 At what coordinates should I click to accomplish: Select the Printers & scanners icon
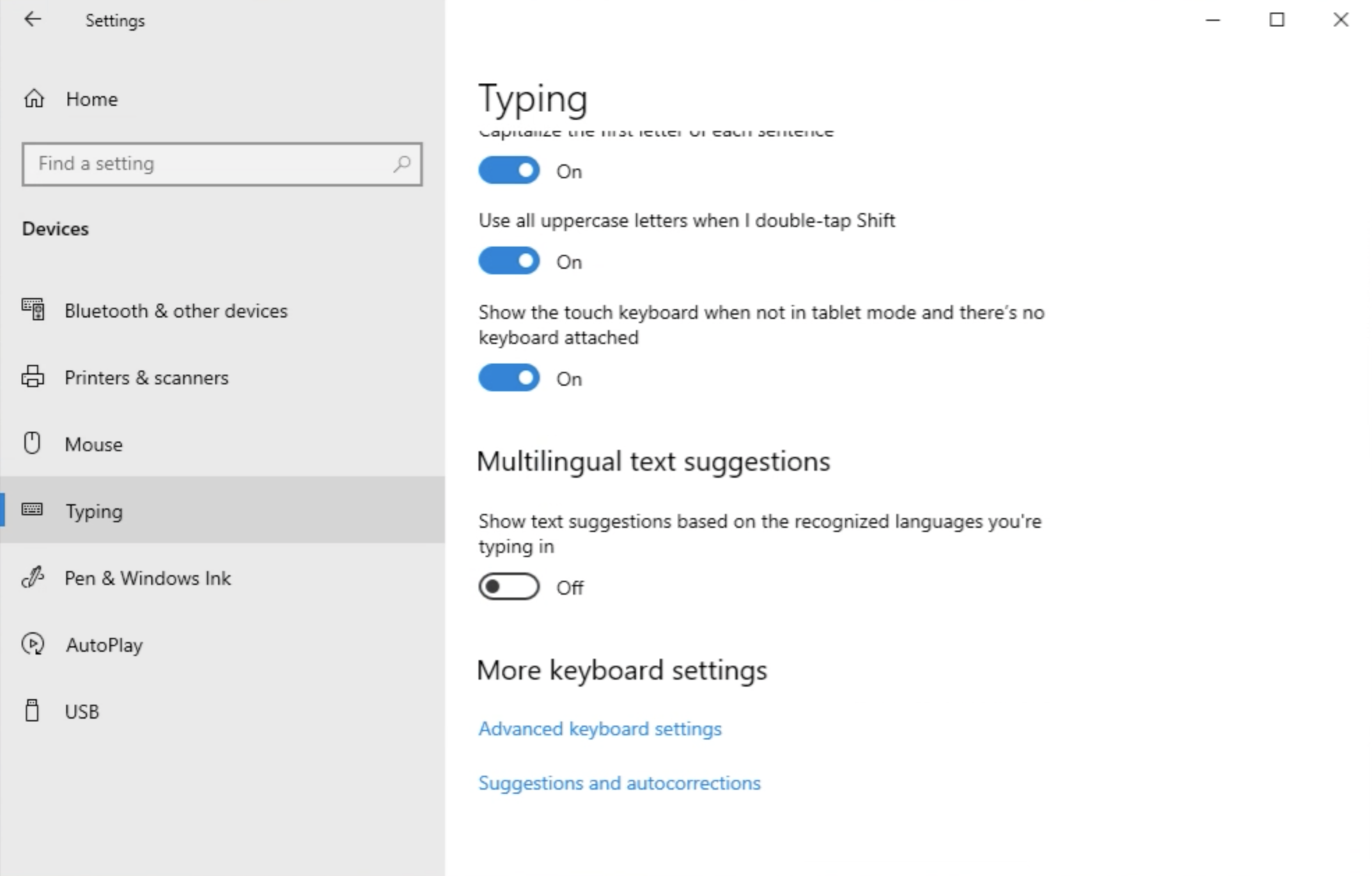click(32, 377)
